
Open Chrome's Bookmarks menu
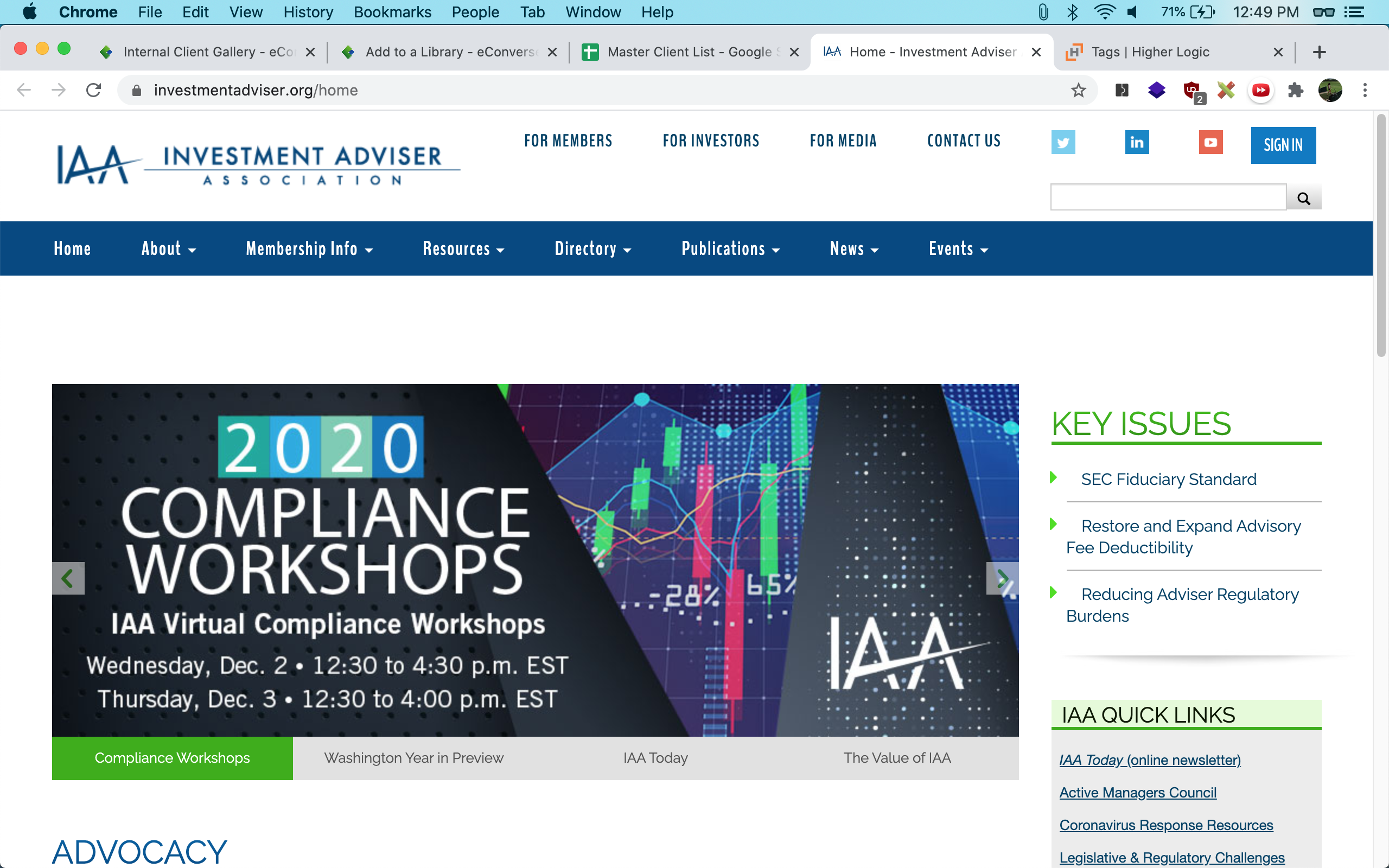(x=392, y=12)
